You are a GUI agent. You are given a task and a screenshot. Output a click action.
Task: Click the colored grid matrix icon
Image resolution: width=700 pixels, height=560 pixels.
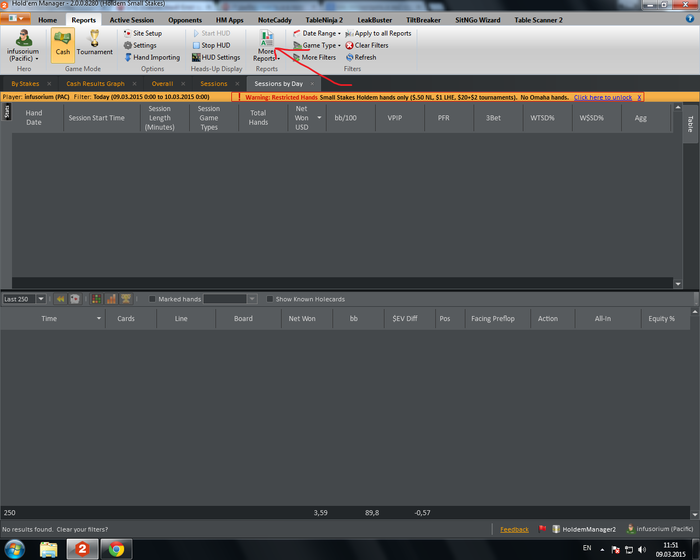(x=96, y=299)
